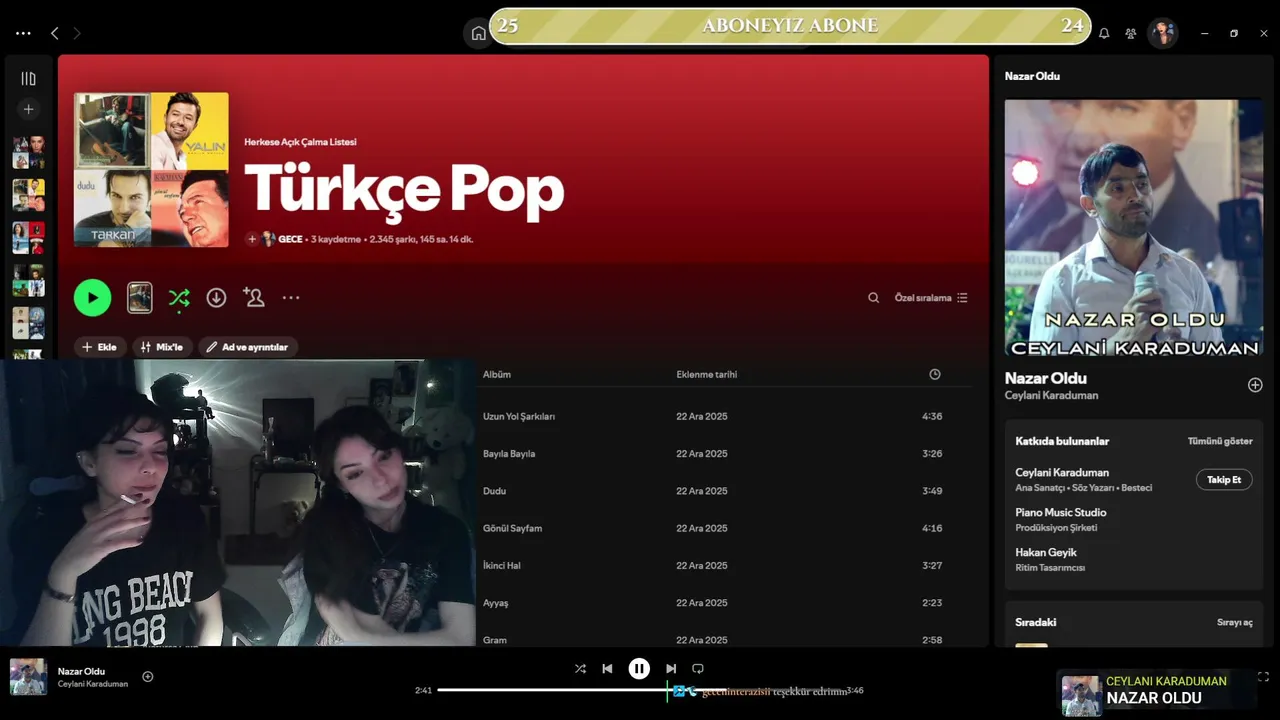Sort by the Albüm column header
This screenshot has width=1280, height=720.
click(x=497, y=374)
